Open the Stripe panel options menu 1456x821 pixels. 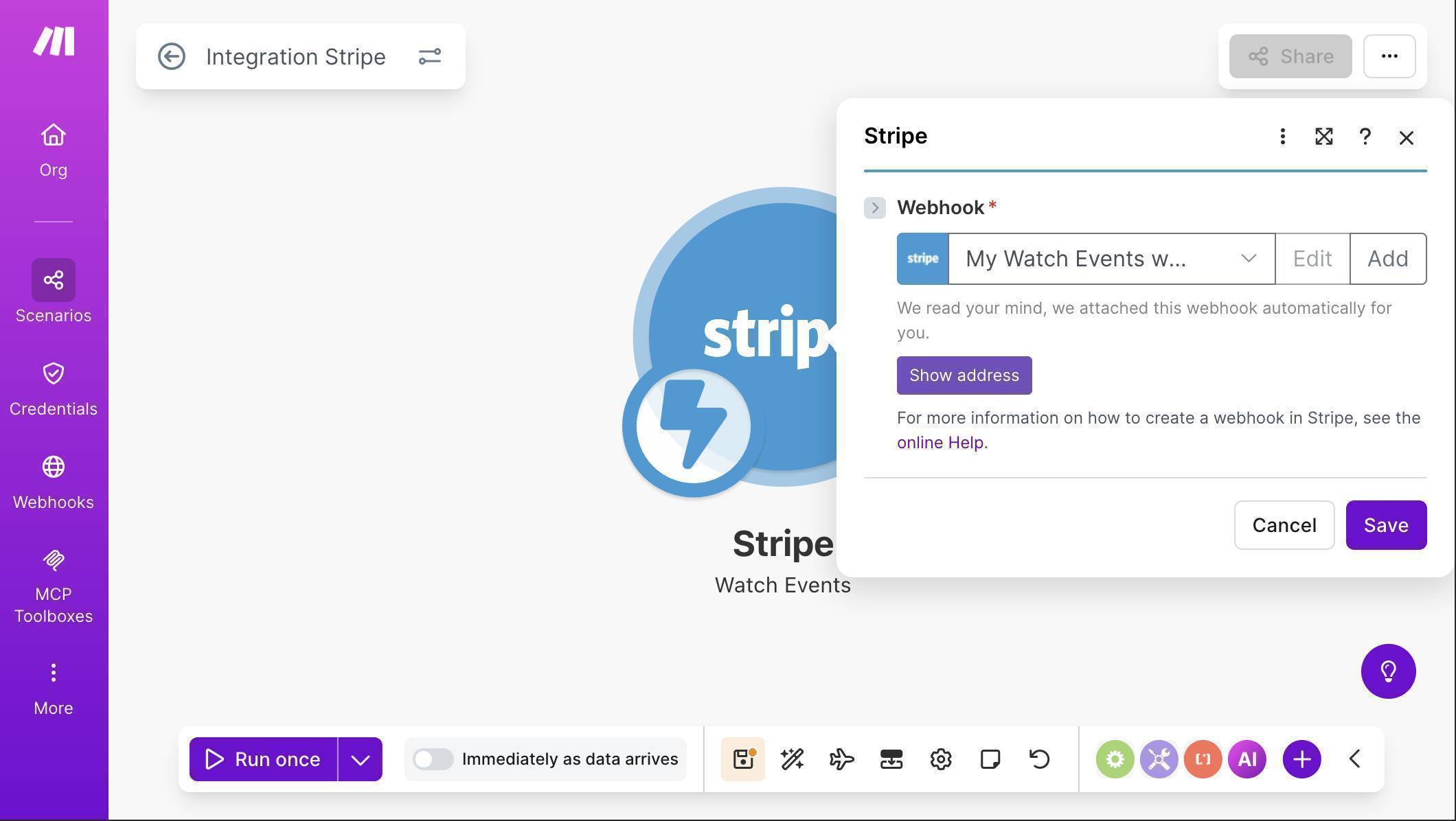click(x=1282, y=137)
